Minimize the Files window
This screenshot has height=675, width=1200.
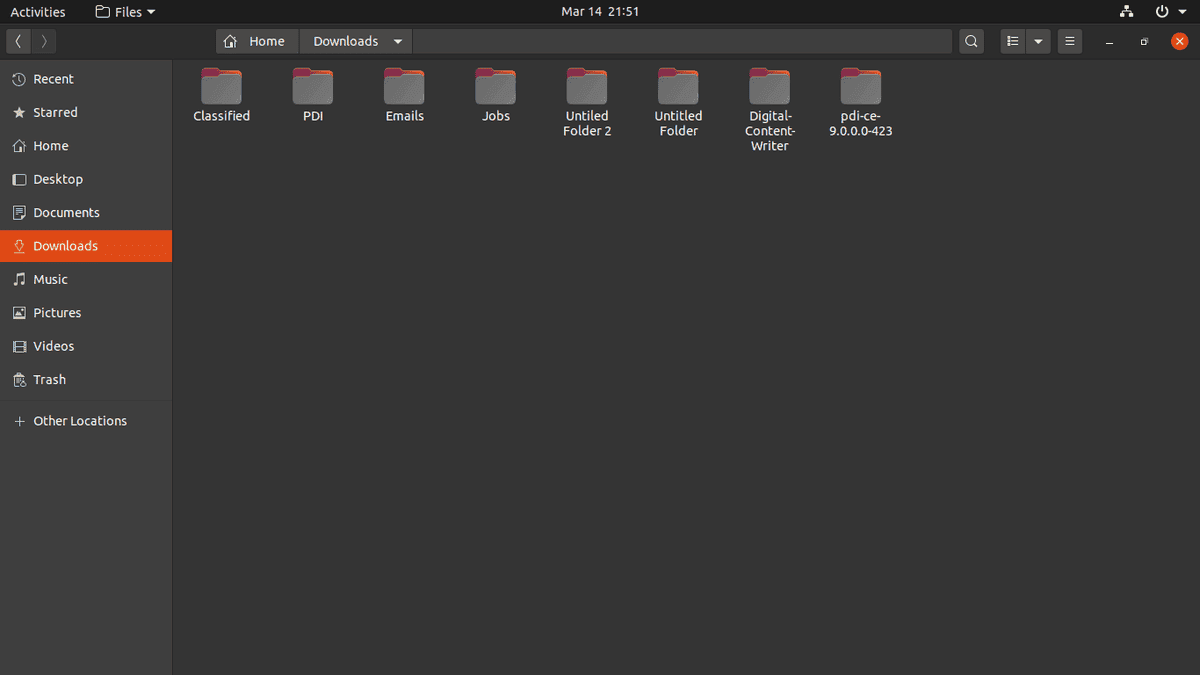(x=1110, y=42)
